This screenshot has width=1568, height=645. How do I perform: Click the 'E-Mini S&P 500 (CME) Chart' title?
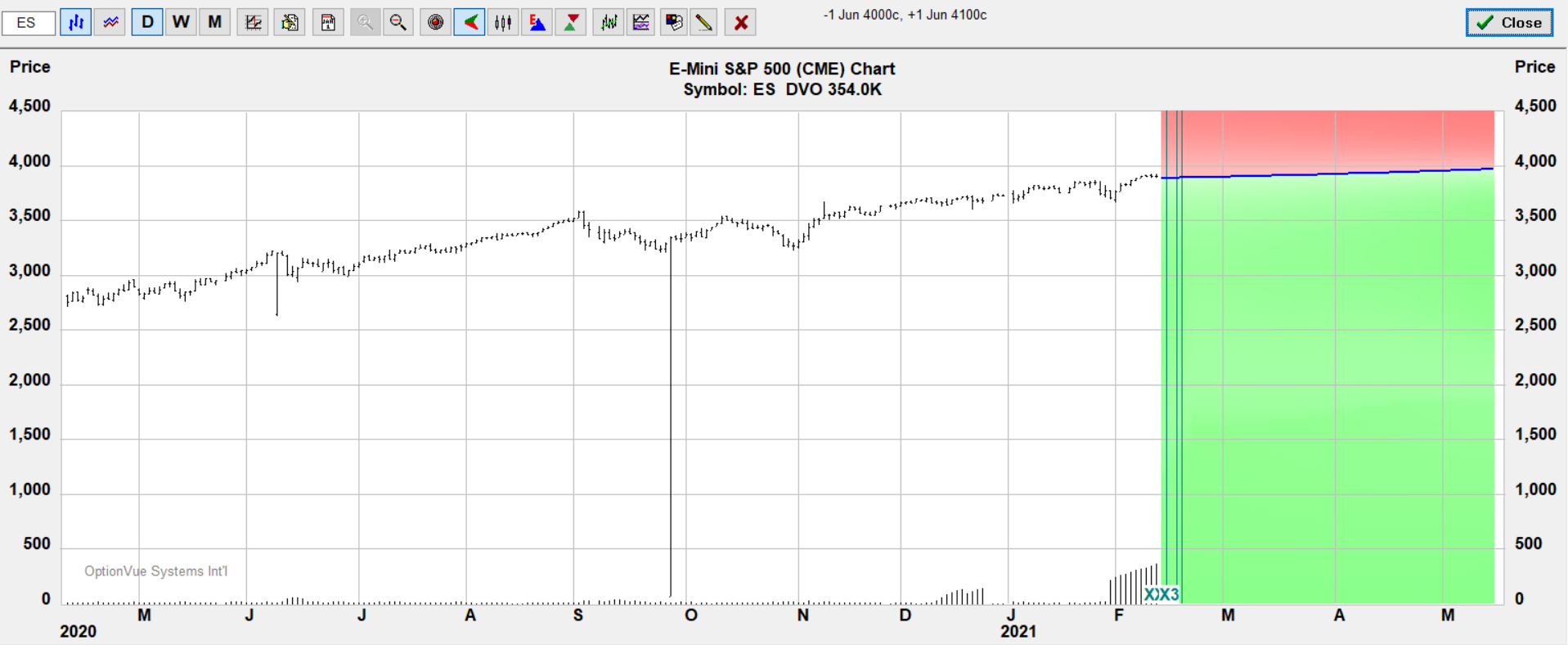tap(782, 69)
